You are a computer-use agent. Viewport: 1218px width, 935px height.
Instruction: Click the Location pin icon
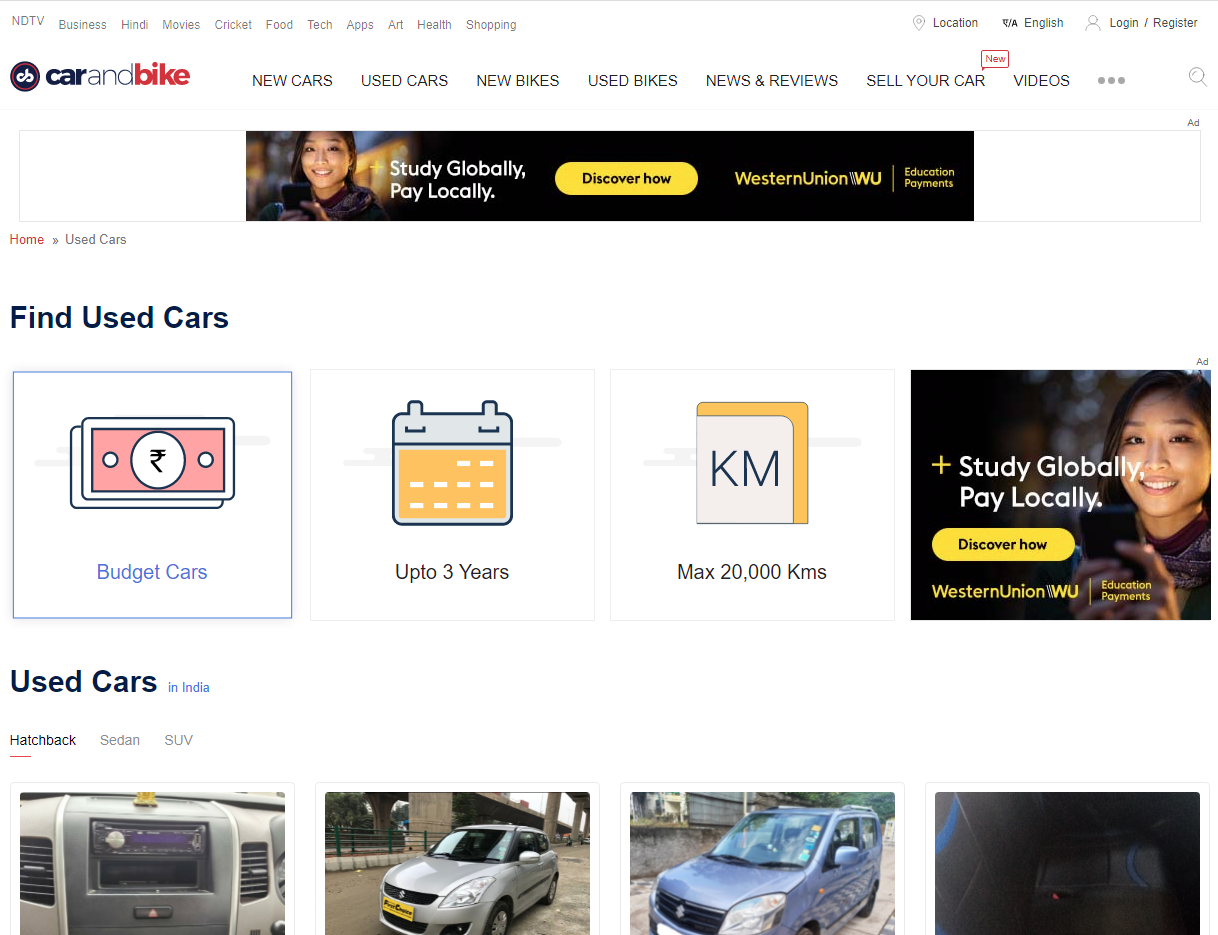tap(919, 23)
